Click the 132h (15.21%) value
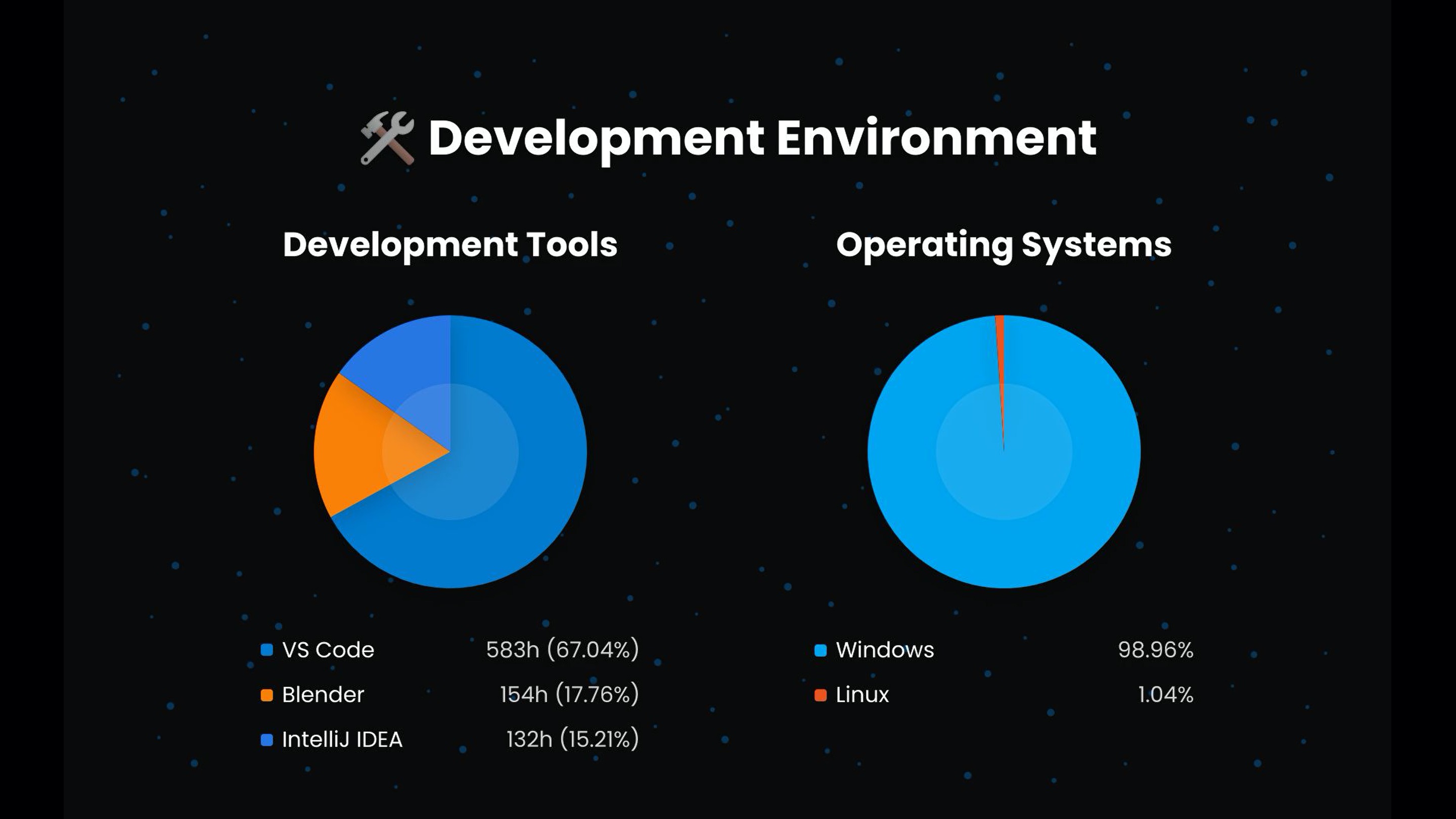1456x819 pixels. (573, 740)
